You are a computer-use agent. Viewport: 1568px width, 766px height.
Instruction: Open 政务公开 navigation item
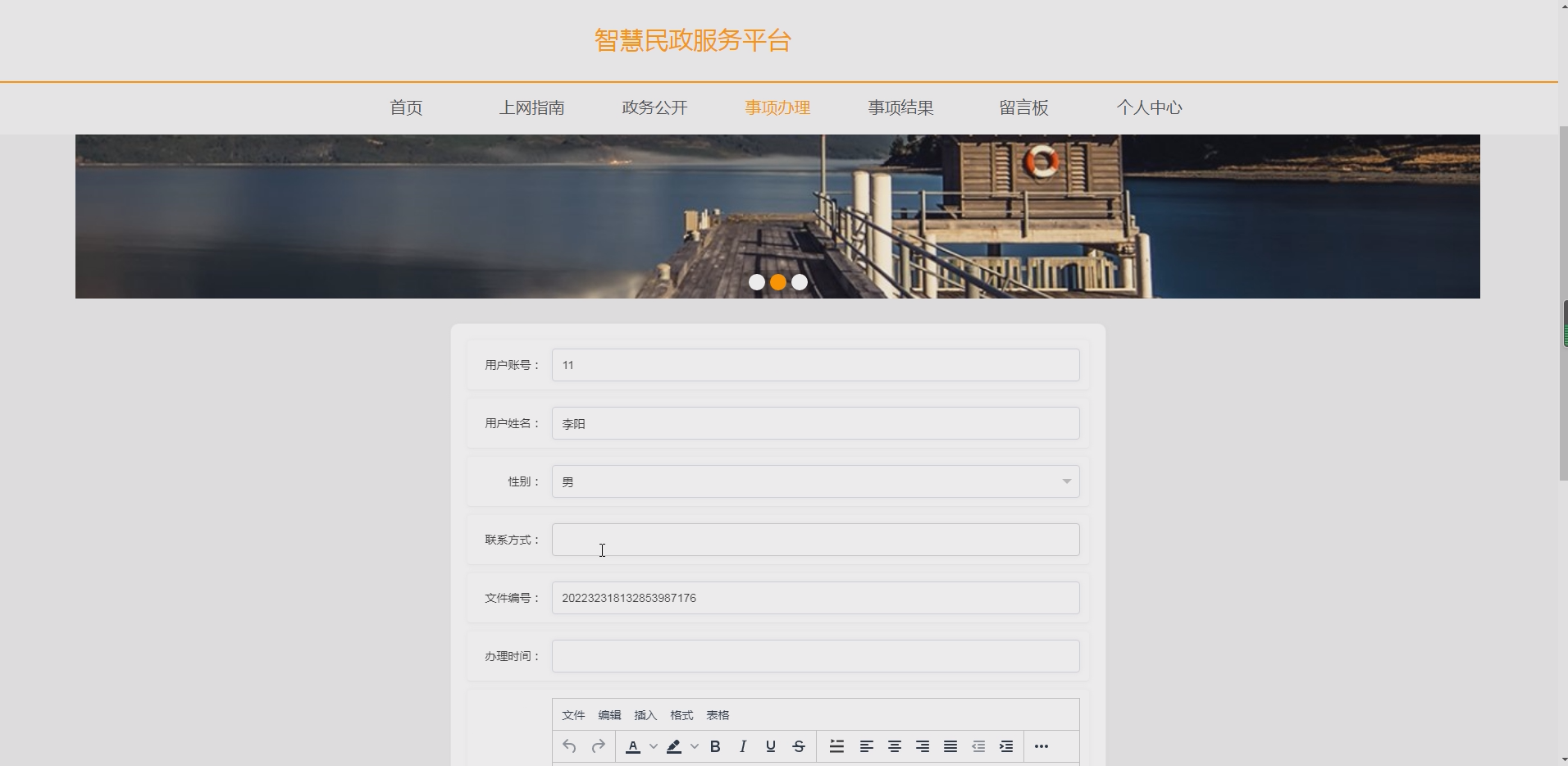click(654, 107)
